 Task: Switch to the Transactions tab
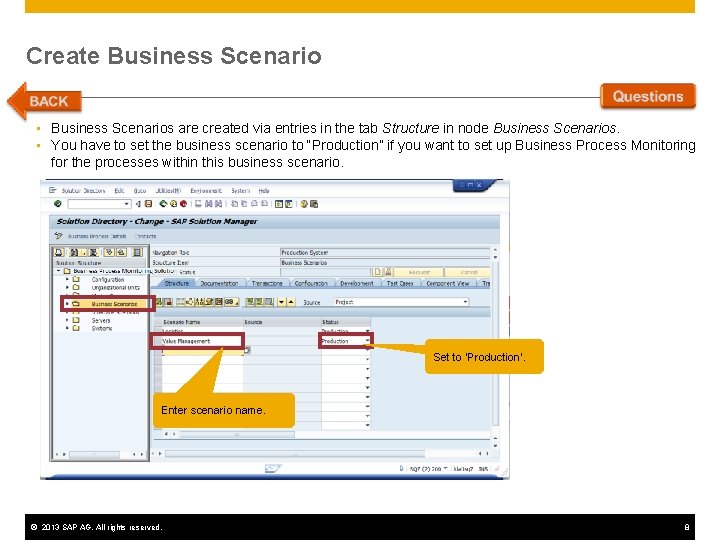[x=267, y=283]
